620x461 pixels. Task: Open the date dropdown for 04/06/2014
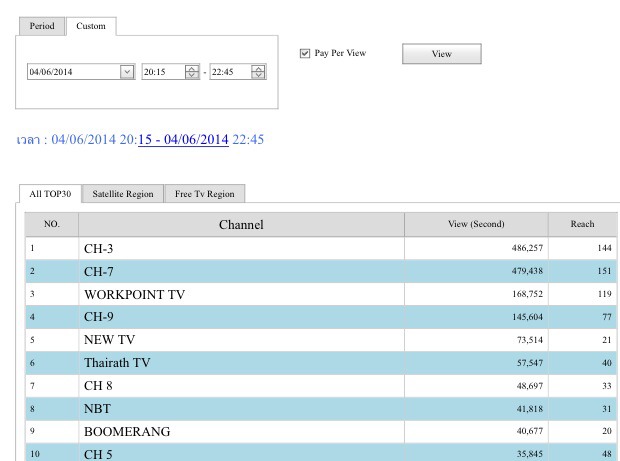pos(127,72)
